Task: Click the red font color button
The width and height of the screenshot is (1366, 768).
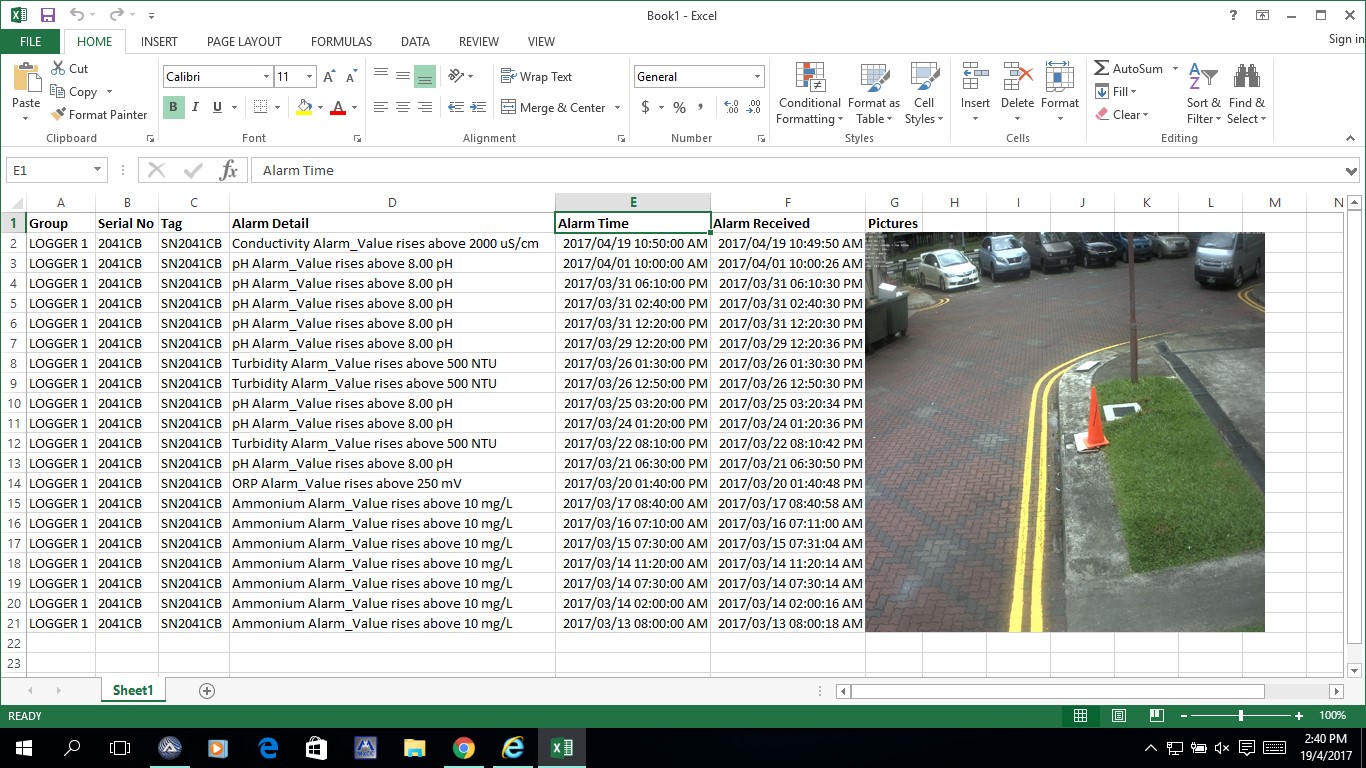Action: pyautogui.click(x=338, y=107)
